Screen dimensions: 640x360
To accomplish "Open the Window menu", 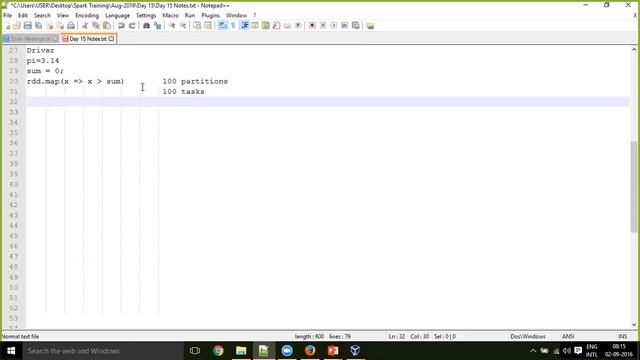I will (236, 16).
